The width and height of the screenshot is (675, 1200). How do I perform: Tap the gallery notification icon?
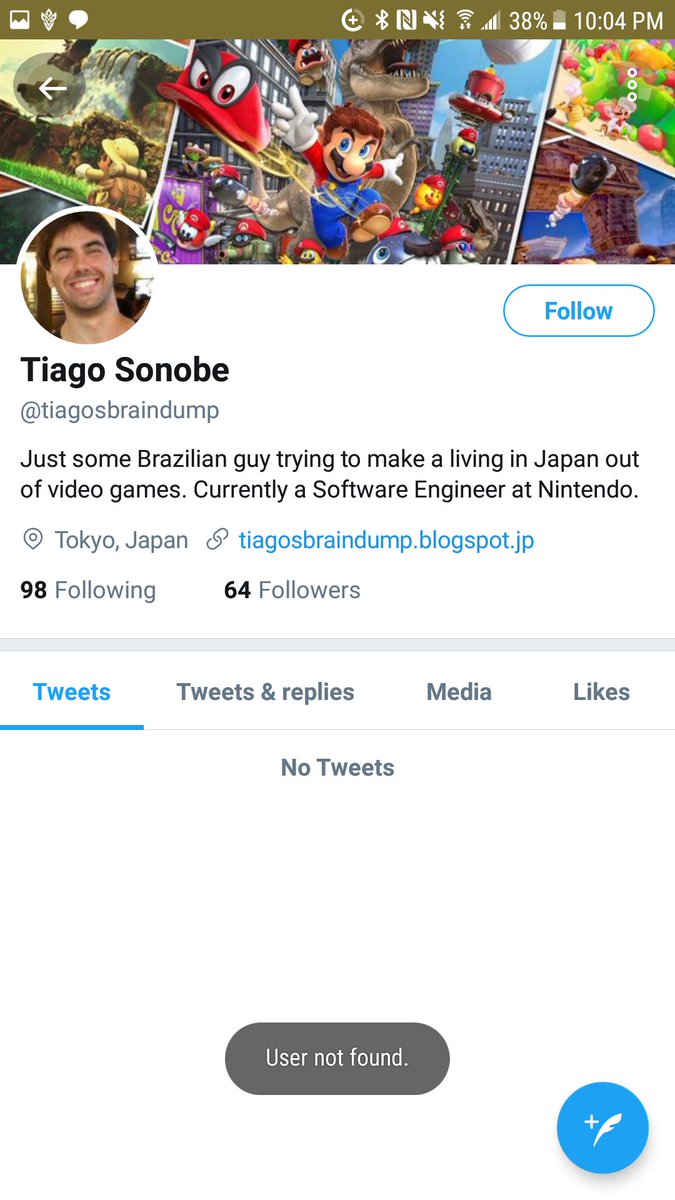click(20, 19)
